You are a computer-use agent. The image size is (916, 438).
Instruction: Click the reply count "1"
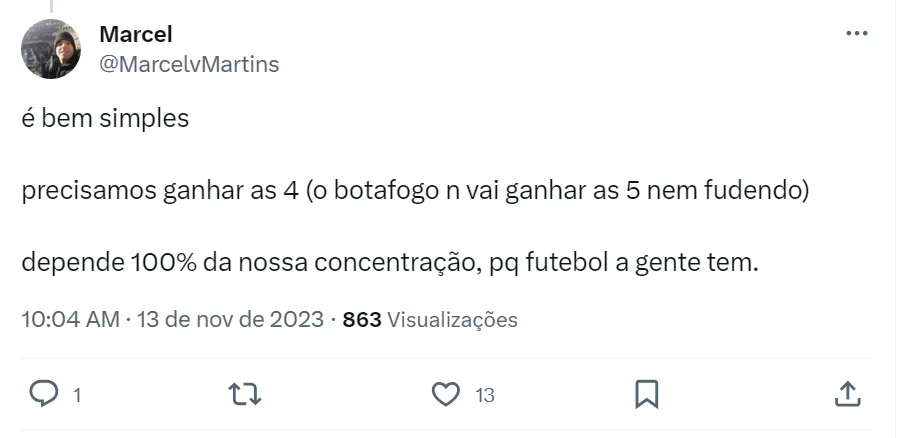coord(77,395)
